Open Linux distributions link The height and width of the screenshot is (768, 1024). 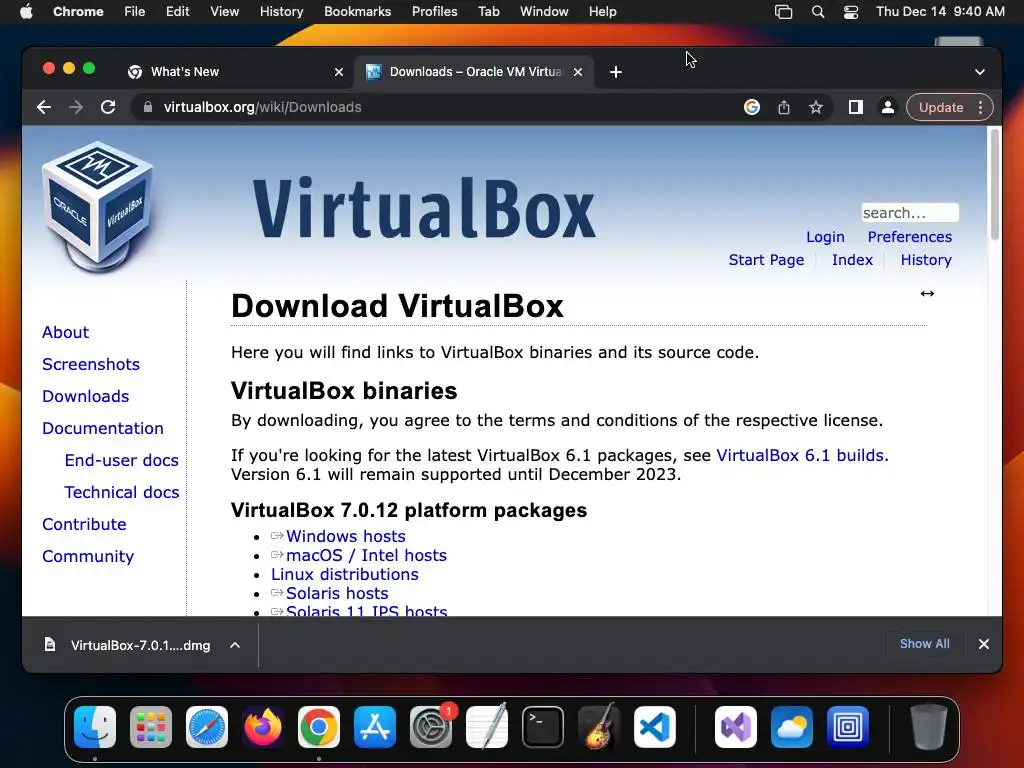[344, 574]
